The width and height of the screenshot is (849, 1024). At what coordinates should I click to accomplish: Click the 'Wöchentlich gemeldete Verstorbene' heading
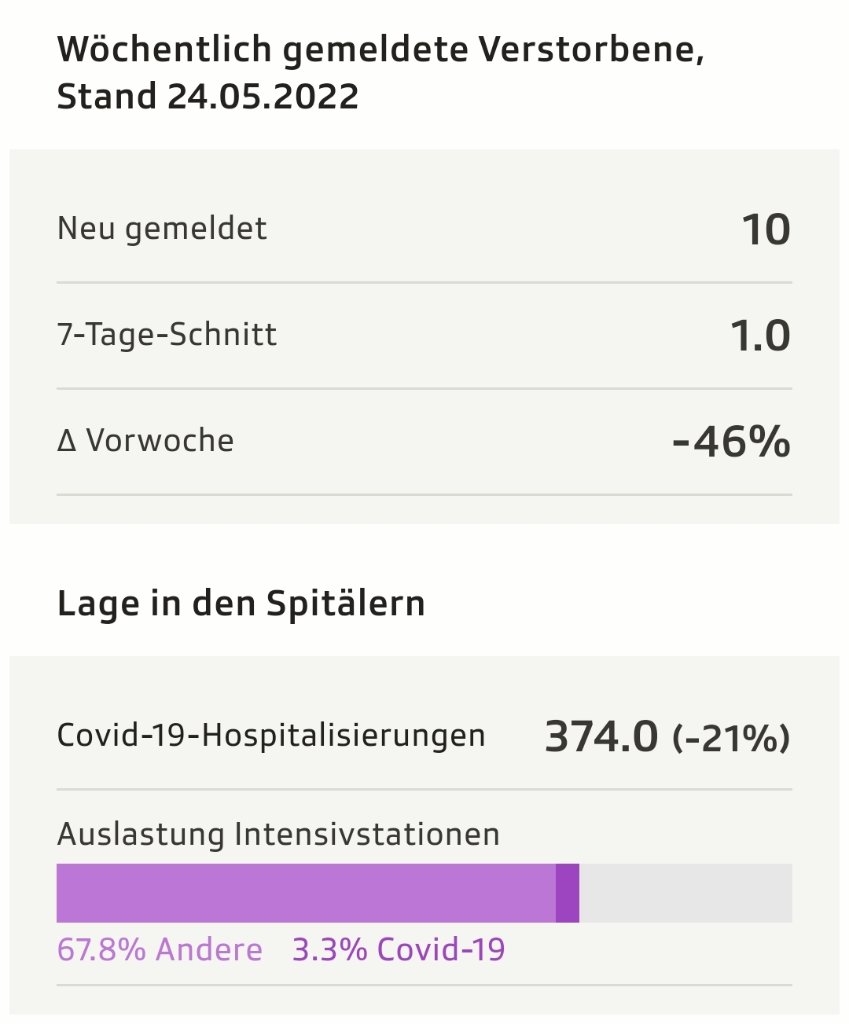click(381, 51)
